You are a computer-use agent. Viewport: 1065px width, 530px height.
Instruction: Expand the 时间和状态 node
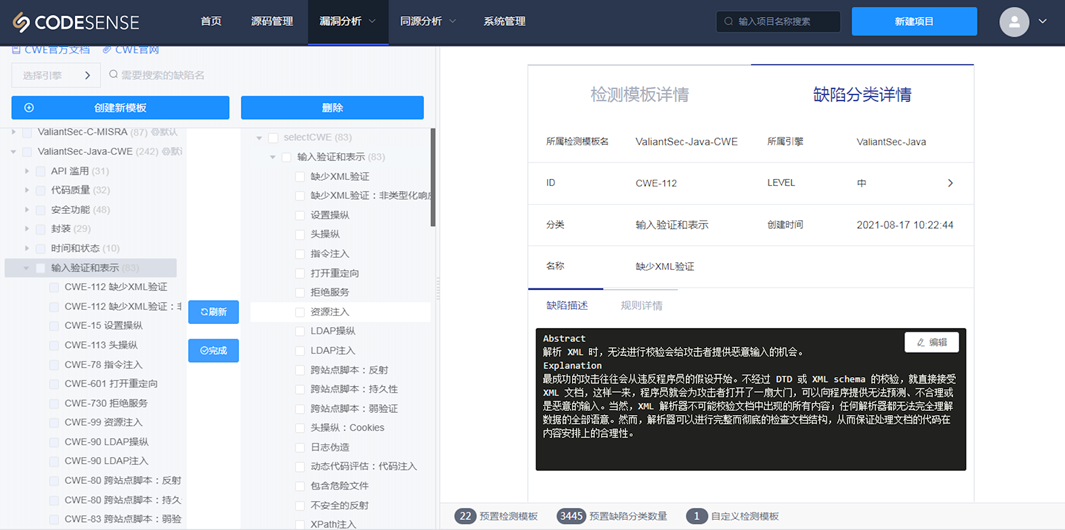[27, 248]
